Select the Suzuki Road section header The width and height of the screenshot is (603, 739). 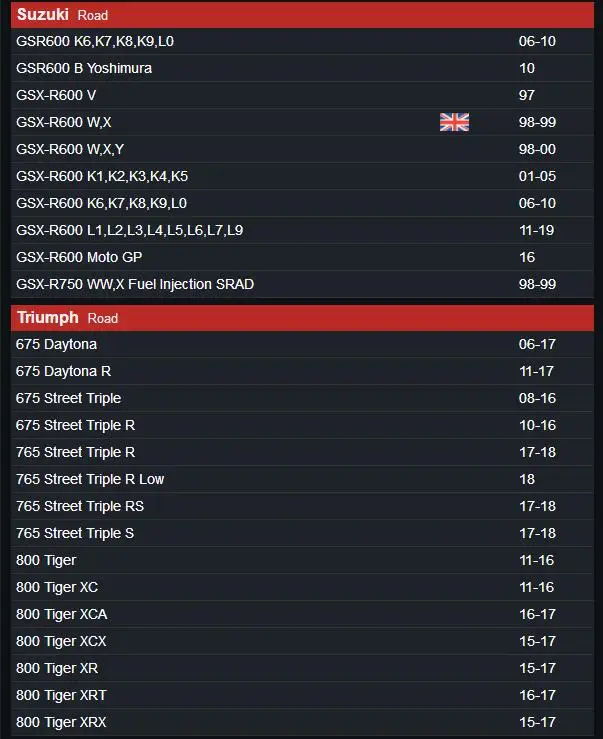[62, 15]
